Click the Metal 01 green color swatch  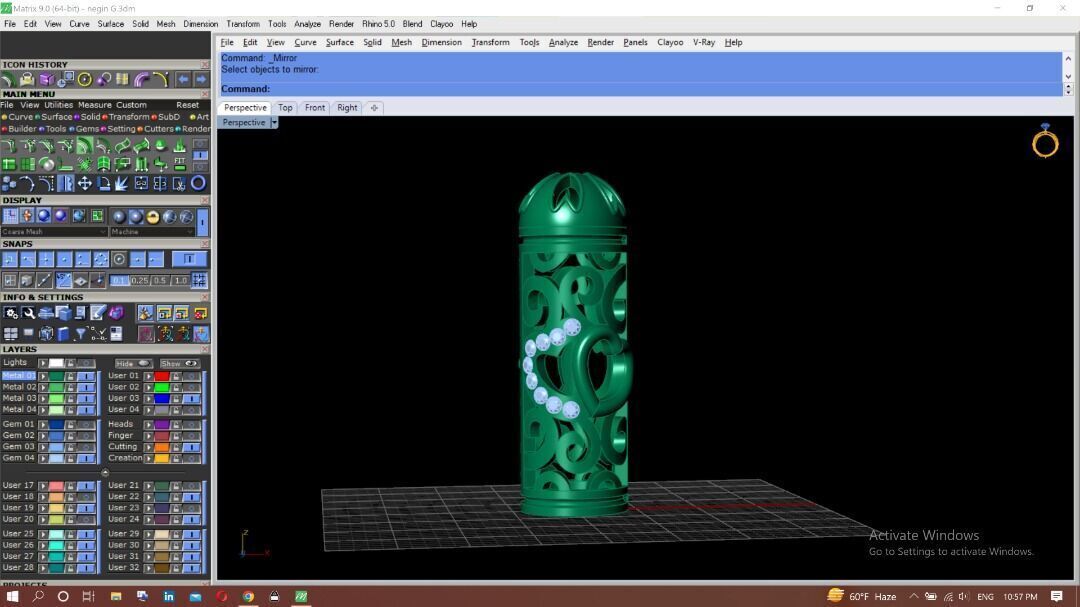point(56,376)
